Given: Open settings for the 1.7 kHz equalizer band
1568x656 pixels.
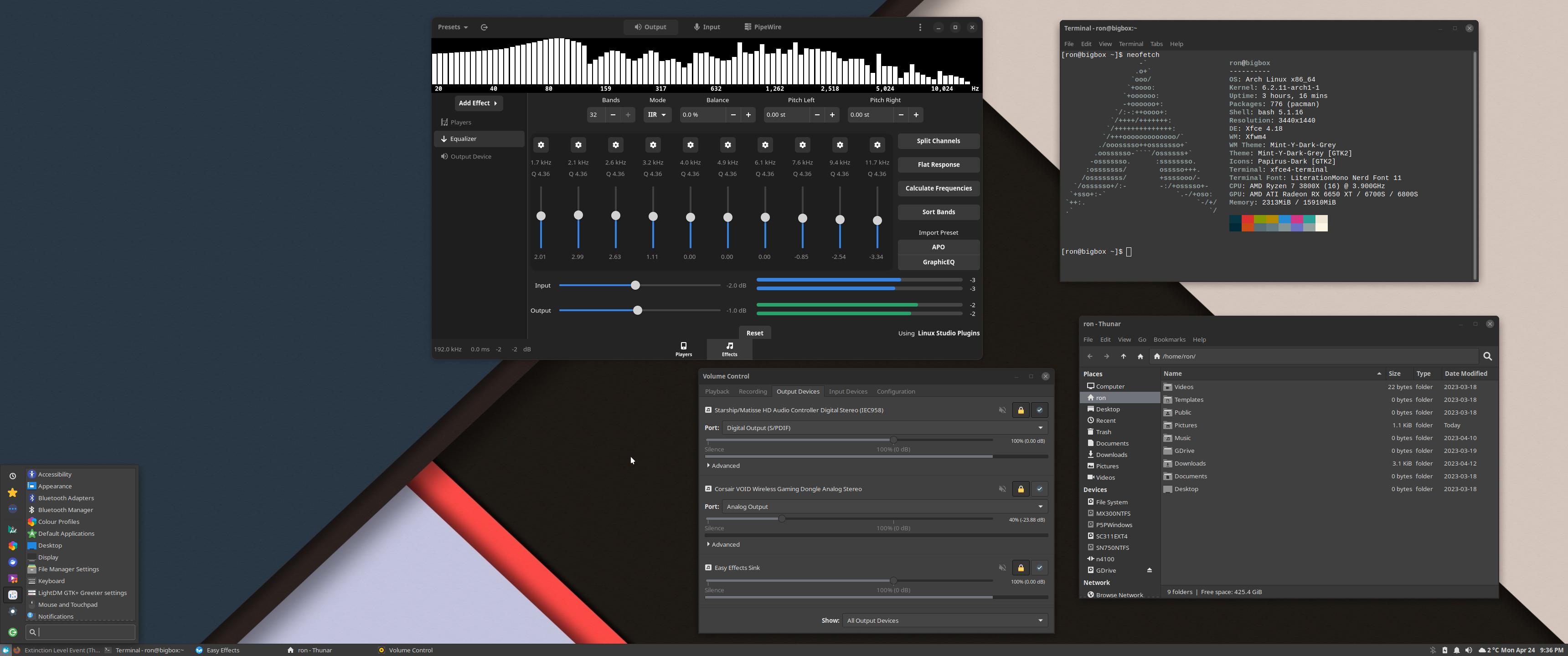Looking at the screenshot, I should tap(541, 145).
